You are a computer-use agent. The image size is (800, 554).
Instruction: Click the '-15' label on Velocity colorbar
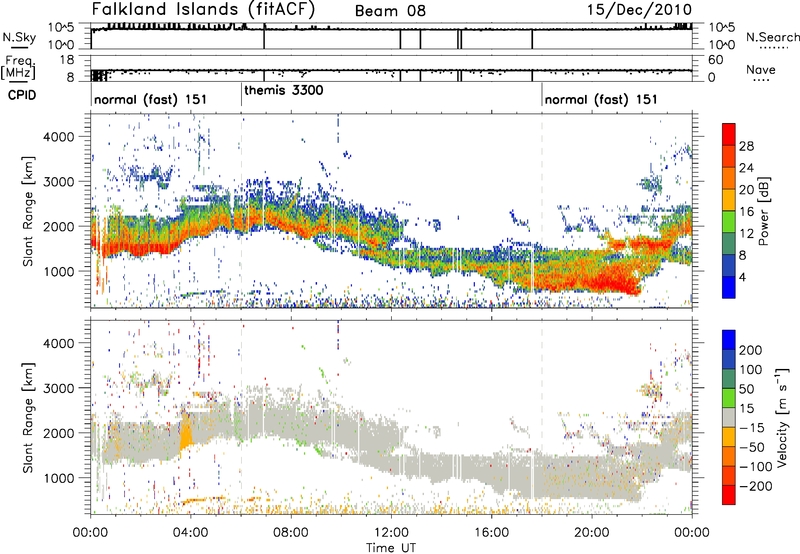(752, 427)
